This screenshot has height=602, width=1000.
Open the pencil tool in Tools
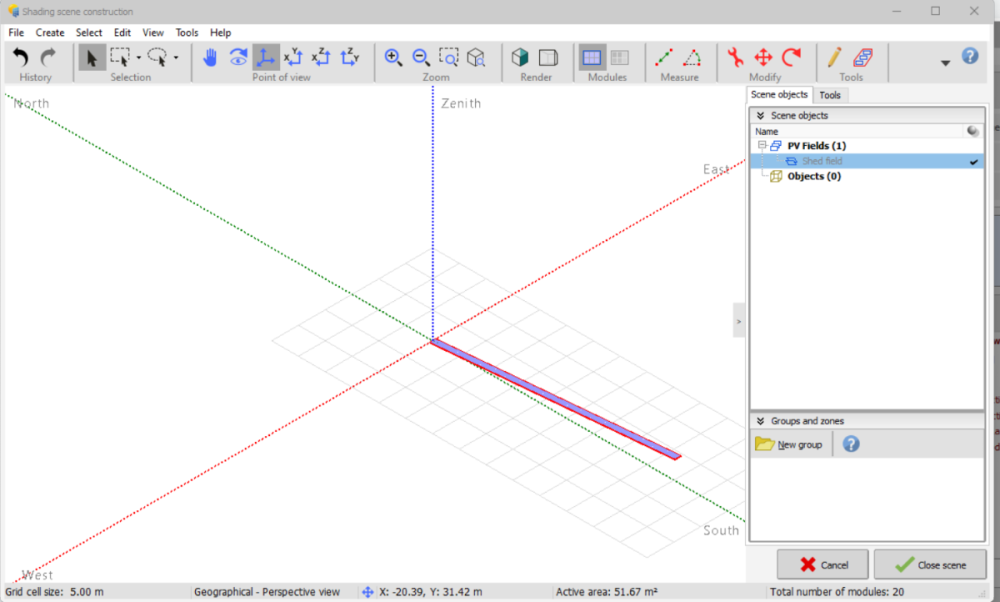[x=834, y=58]
